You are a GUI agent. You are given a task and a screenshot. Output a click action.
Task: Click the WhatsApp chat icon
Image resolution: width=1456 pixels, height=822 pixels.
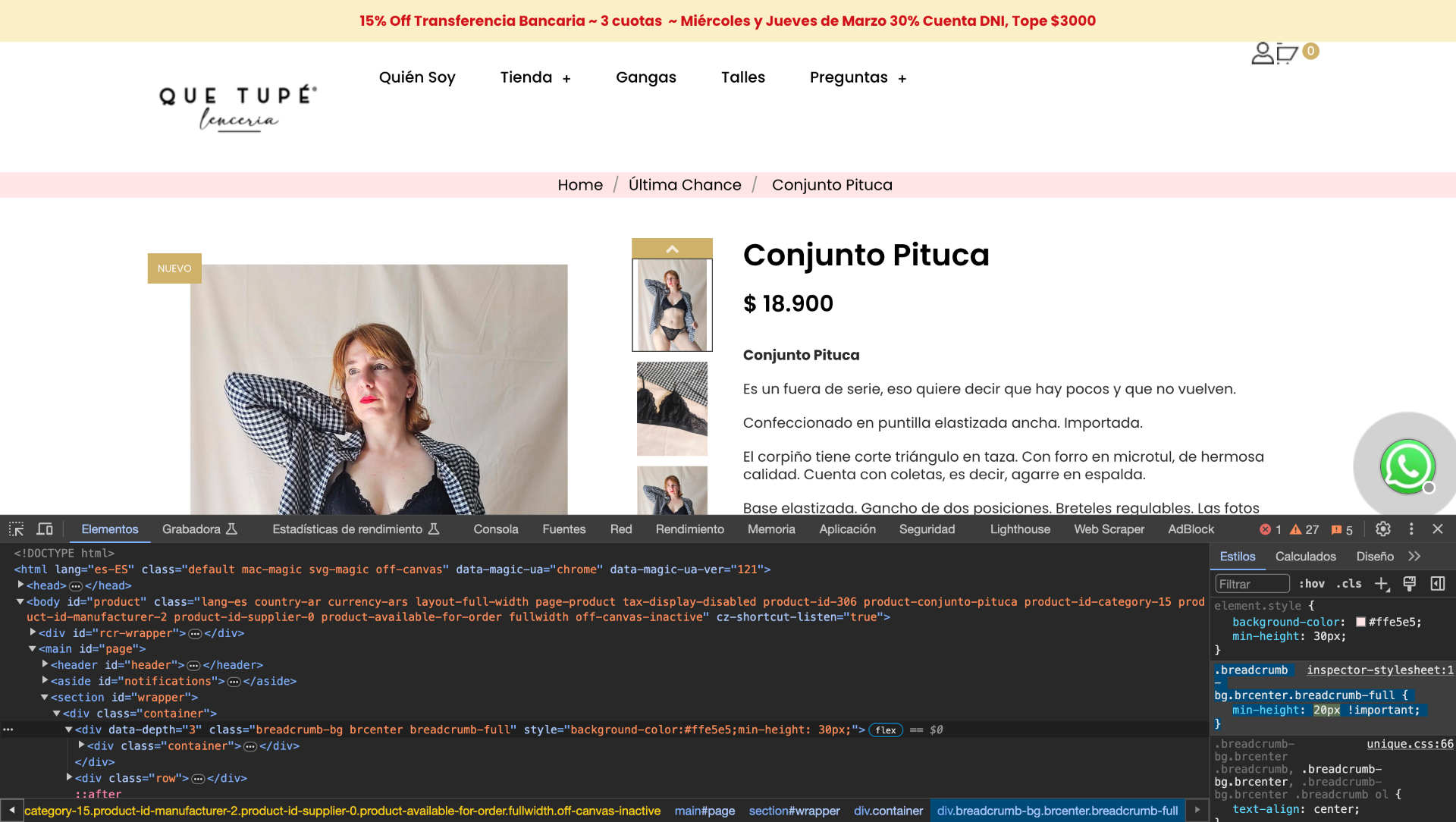(1407, 466)
